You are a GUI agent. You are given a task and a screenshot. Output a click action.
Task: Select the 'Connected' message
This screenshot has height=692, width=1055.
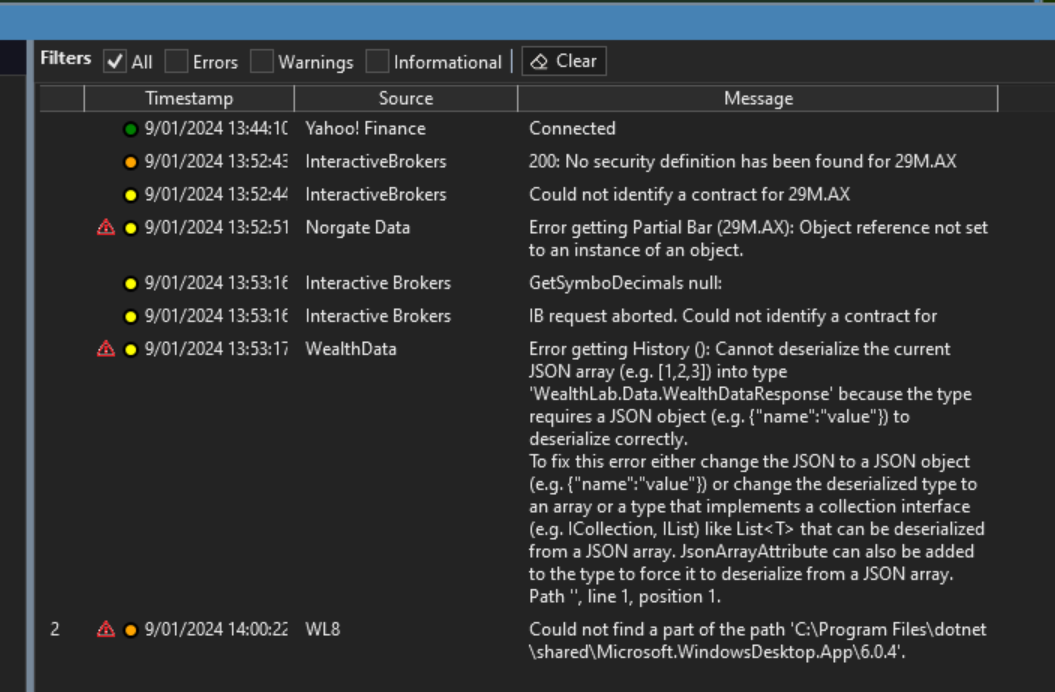[x=572, y=129]
